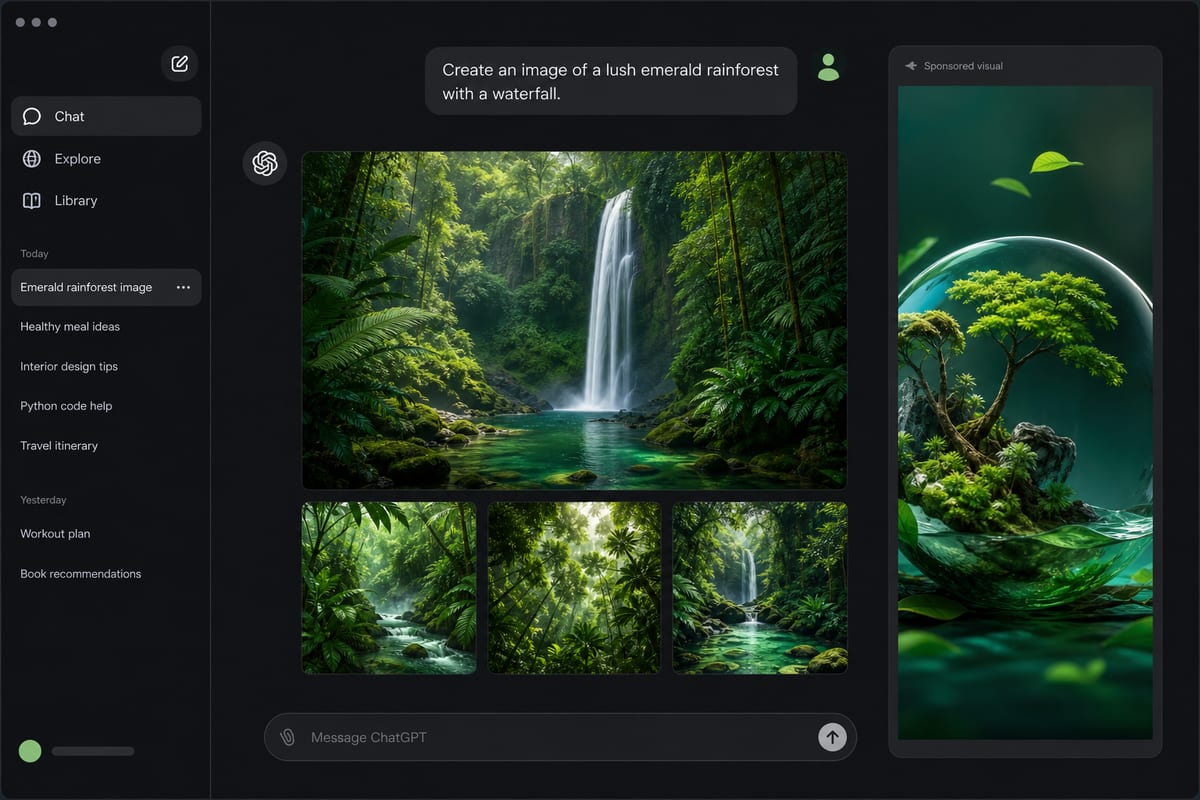Start a new chat with compose icon
1200x800 pixels.
(180, 64)
